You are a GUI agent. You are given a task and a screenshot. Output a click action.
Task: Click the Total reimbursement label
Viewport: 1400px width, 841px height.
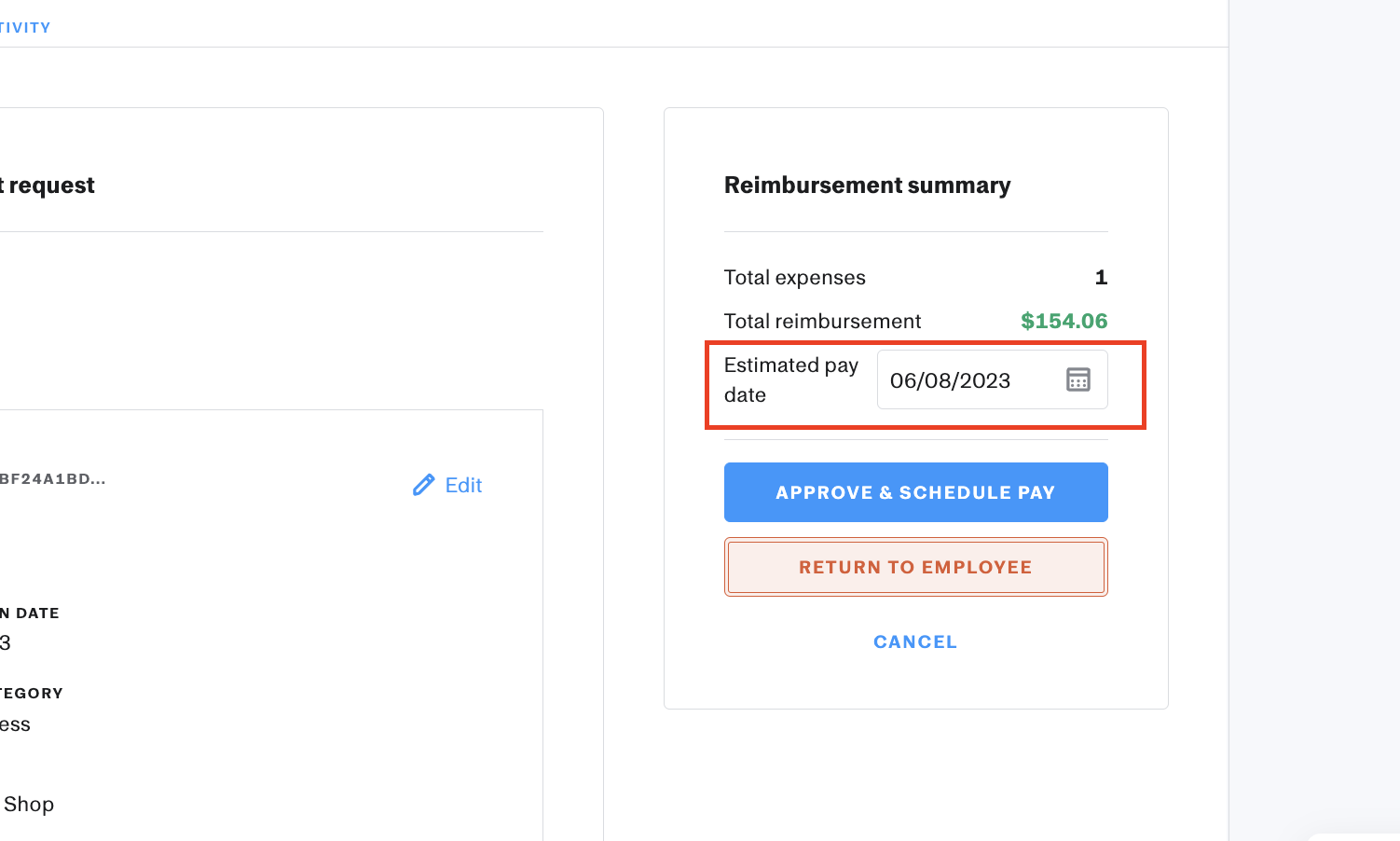(x=822, y=321)
